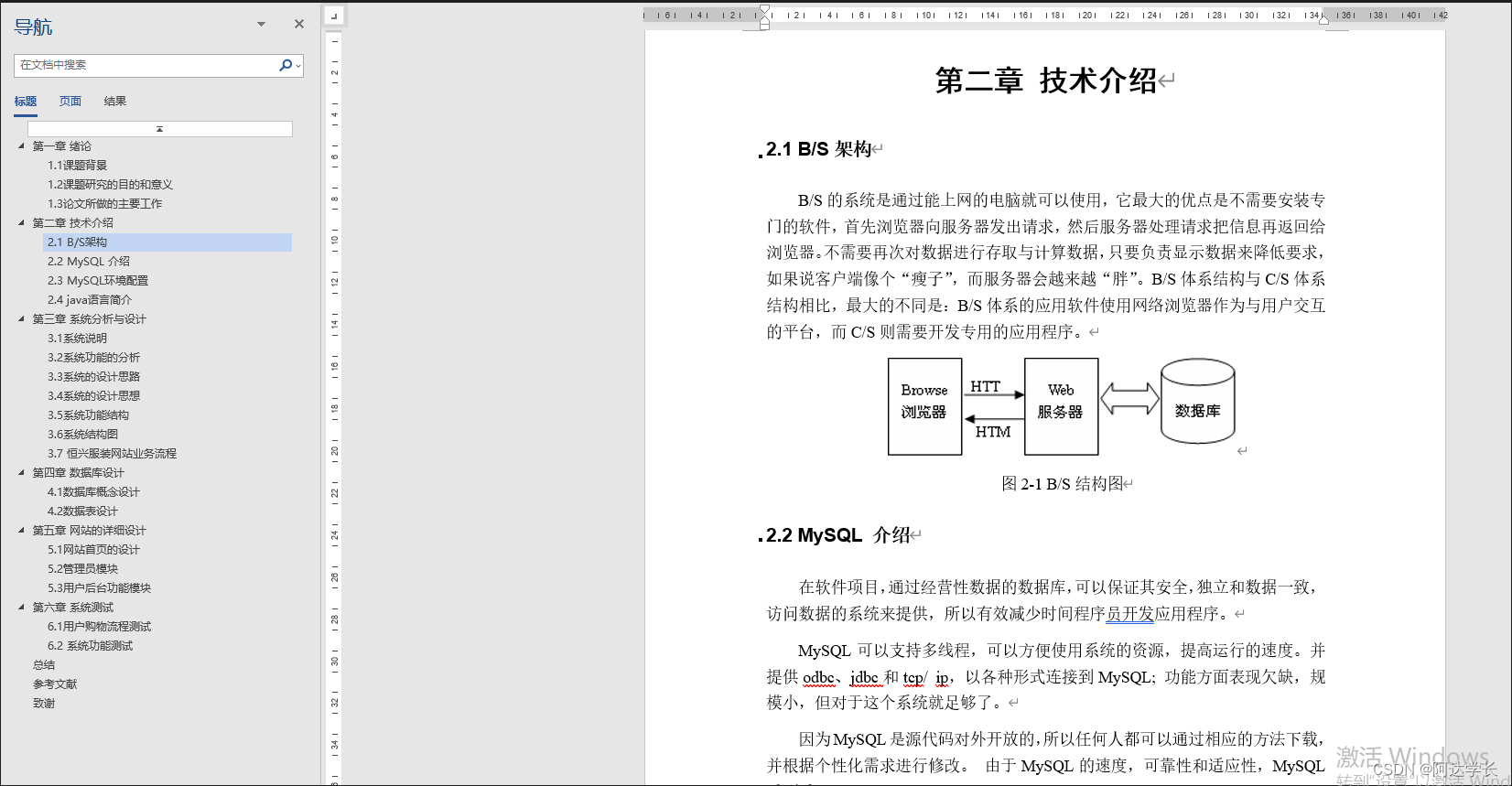Go to the 致谢 heading

click(x=44, y=704)
